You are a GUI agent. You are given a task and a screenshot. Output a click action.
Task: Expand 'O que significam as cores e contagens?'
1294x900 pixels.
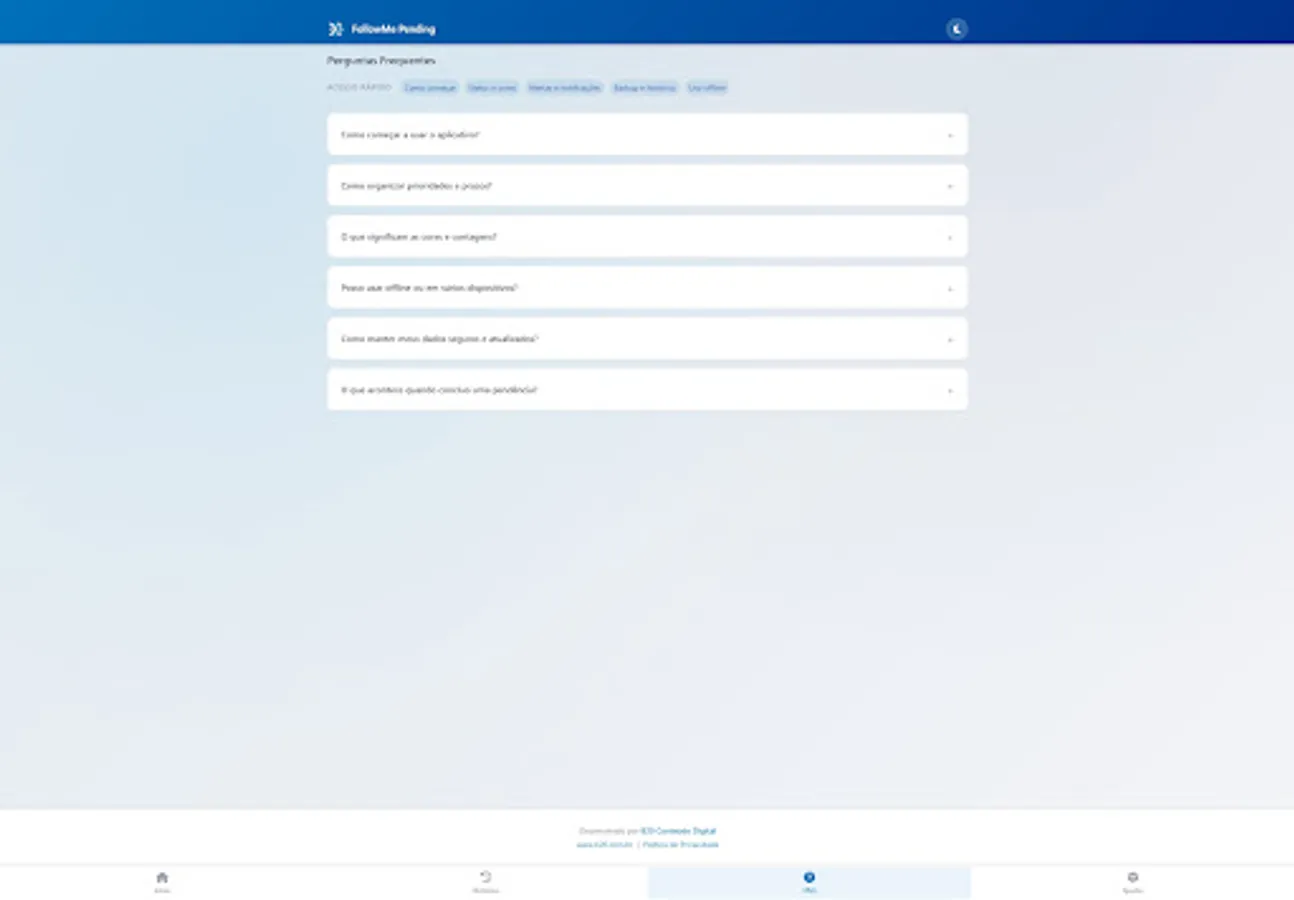click(x=647, y=236)
